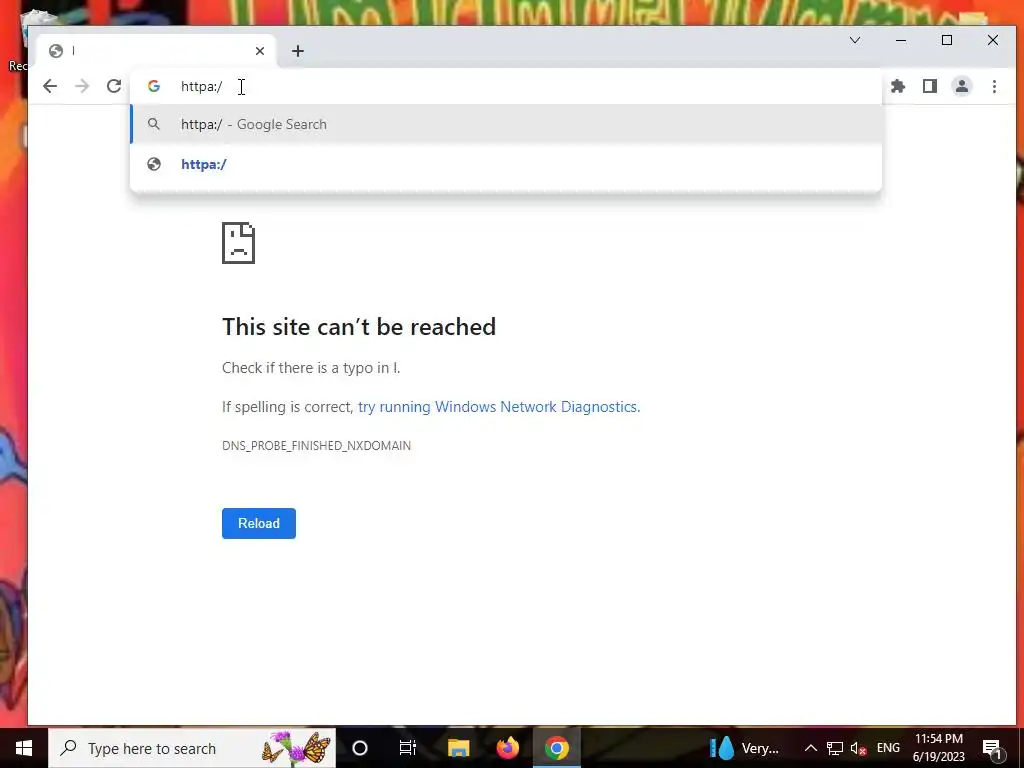
Task: Click the muted volume tray icon
Action: click(x=858, y=748)
